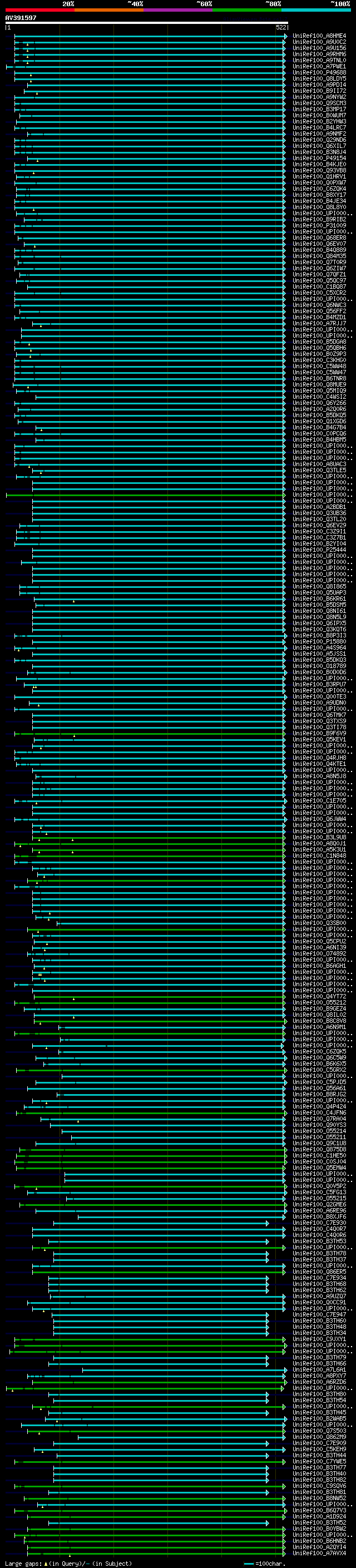The image size is (356, 1568).
Task: Click the alignment bar for UniRef100_P15880
Action: (158, 641)
